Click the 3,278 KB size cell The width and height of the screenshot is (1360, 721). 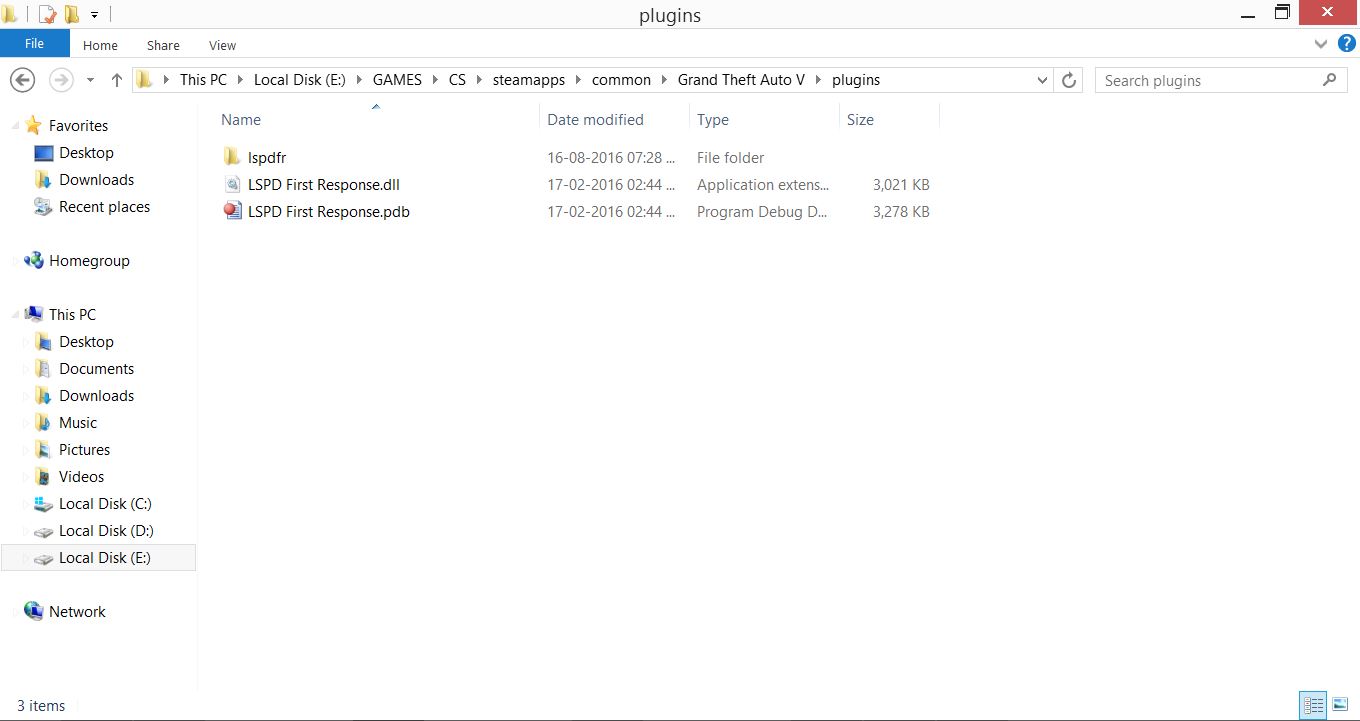tap(901, 212)
